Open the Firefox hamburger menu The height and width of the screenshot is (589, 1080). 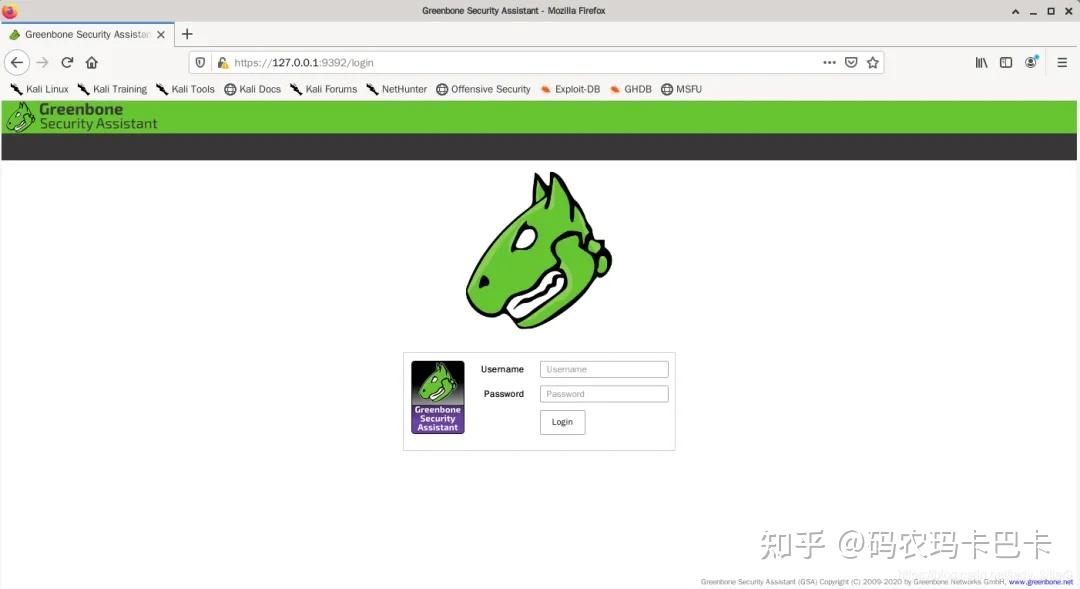coord(1062,62)
